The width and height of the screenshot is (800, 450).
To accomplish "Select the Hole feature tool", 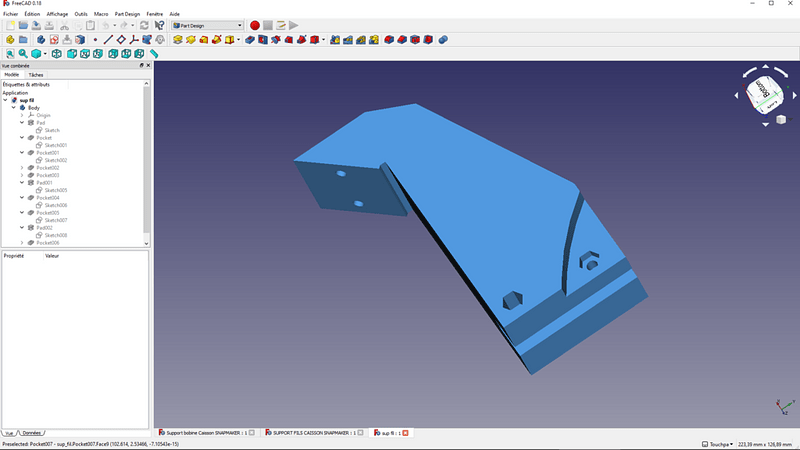I will tap(263, 40).
